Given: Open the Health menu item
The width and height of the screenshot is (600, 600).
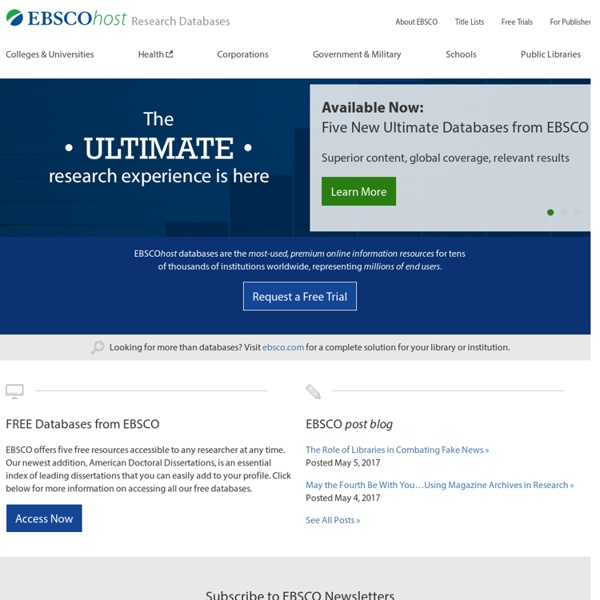Looking at the screenshot, I should coord(155,54).
